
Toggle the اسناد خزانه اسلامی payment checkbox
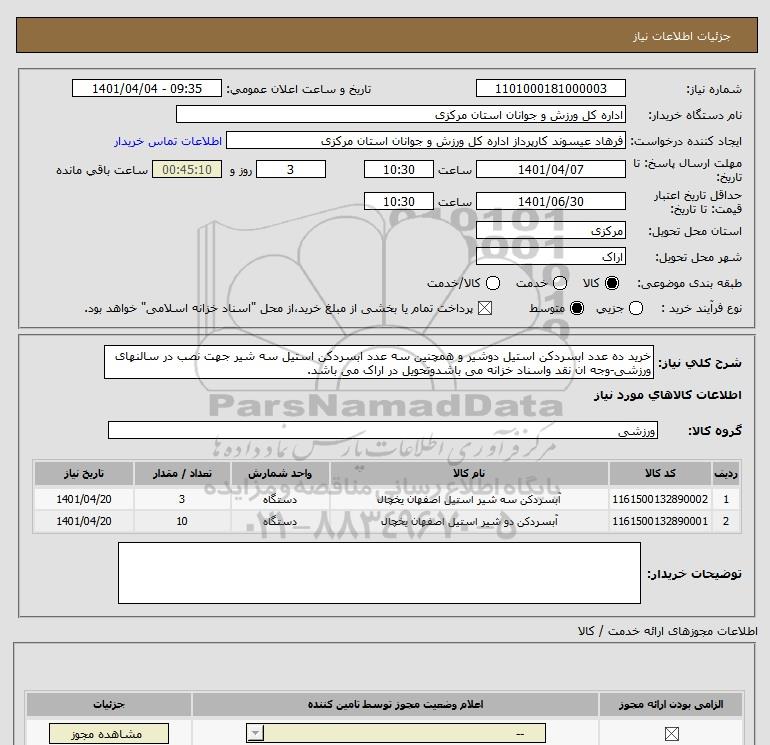point(485,308)
